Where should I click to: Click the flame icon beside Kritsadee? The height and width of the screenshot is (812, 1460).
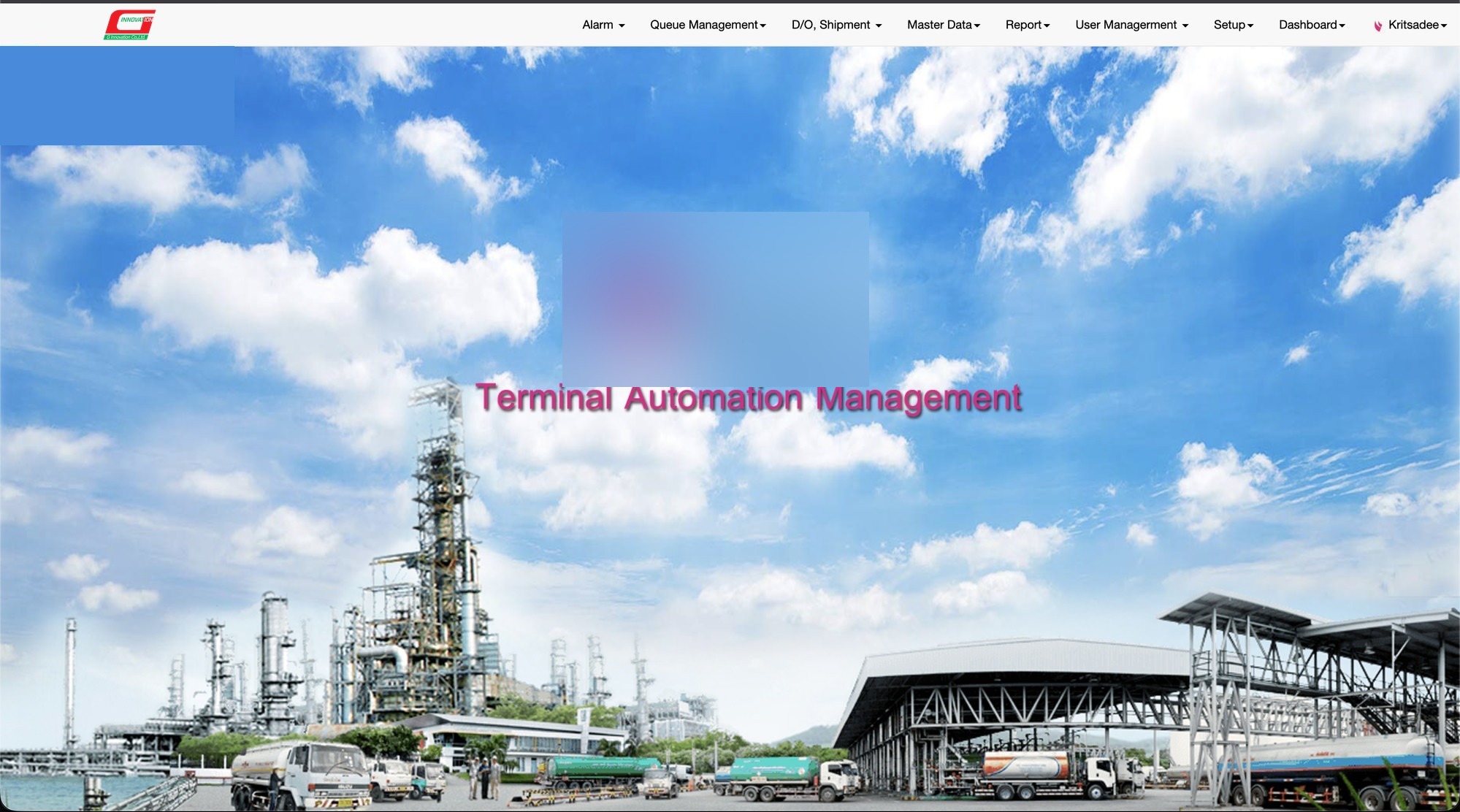click(1377, 26)
